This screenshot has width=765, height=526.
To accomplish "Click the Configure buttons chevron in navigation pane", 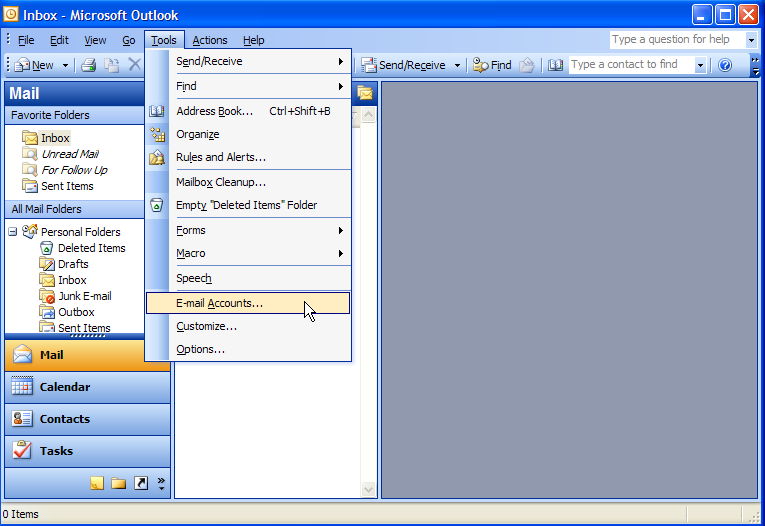I will 161,483.
